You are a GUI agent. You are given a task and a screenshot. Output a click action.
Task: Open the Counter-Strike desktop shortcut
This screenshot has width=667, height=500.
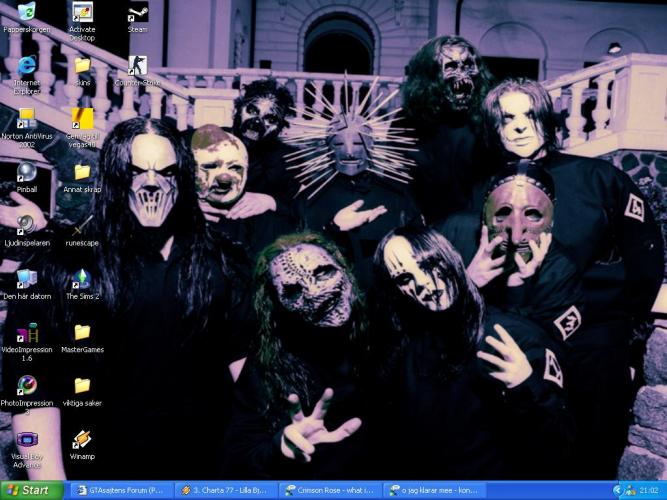click(137, 66)
